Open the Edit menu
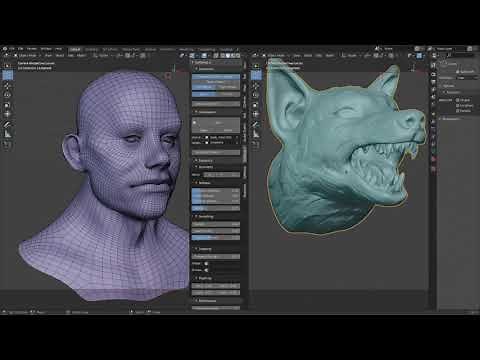Viewport: 480px width, 360px height. tap(21, 49)
